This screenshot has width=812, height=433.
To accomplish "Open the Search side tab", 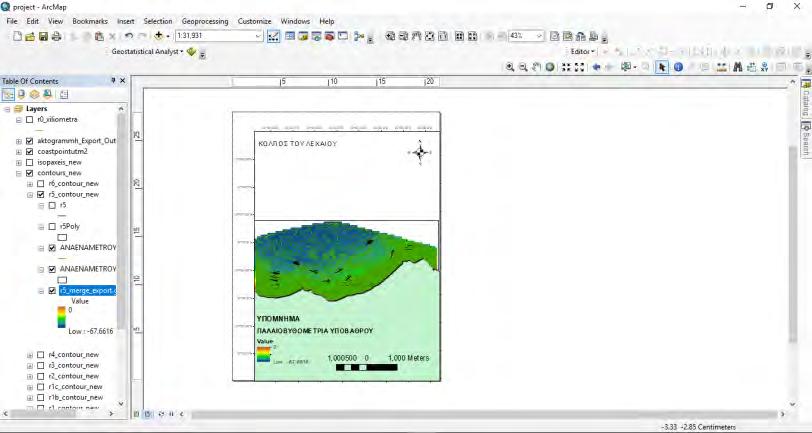I will pos(806,139).
